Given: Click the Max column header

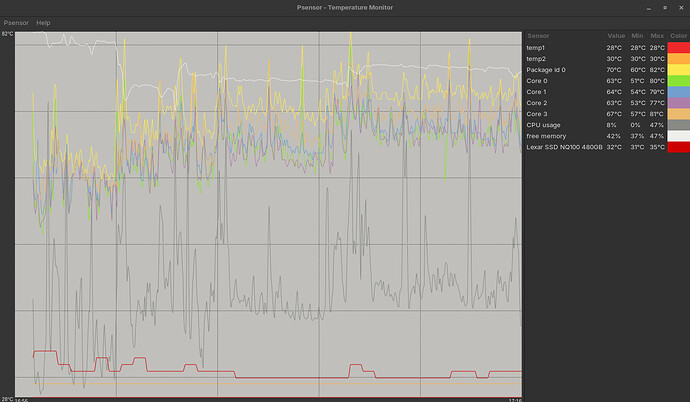Looking at the screenshot, I should (656, 35).
